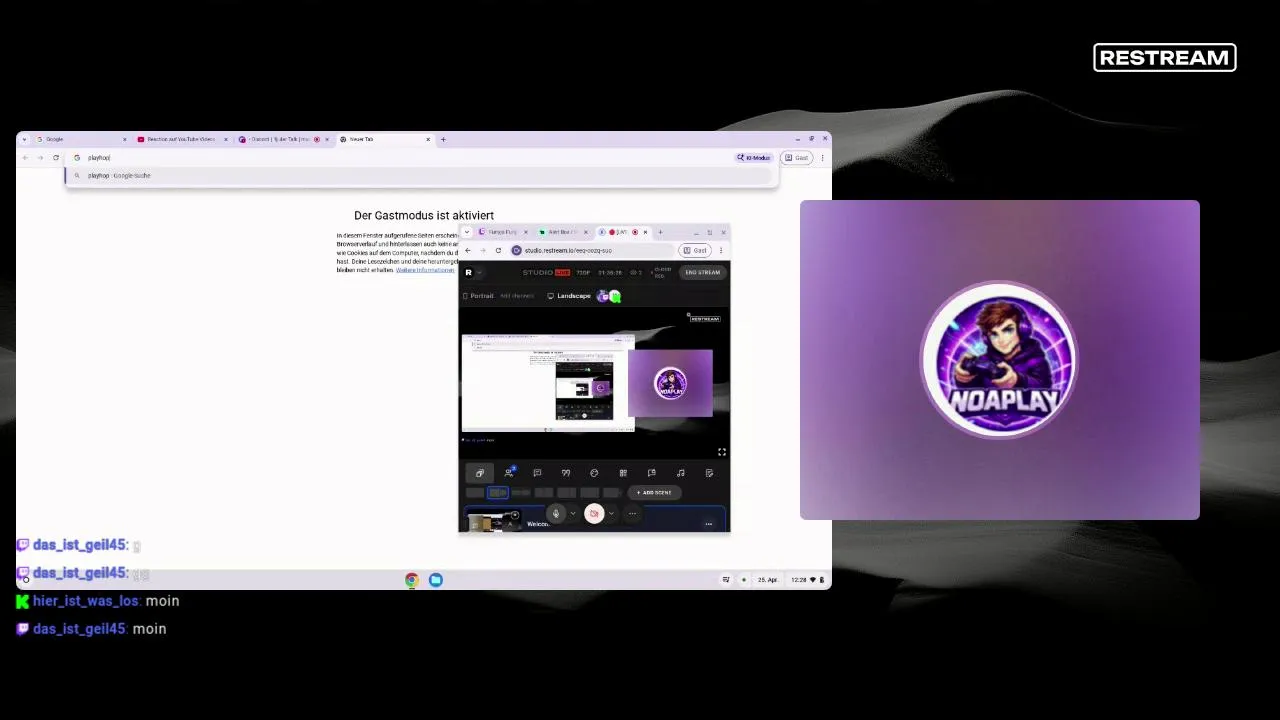This screenshot has width=1280, height=720.
Task: Open the guests panel icon in Restream
Action: (x=509, y=473)
